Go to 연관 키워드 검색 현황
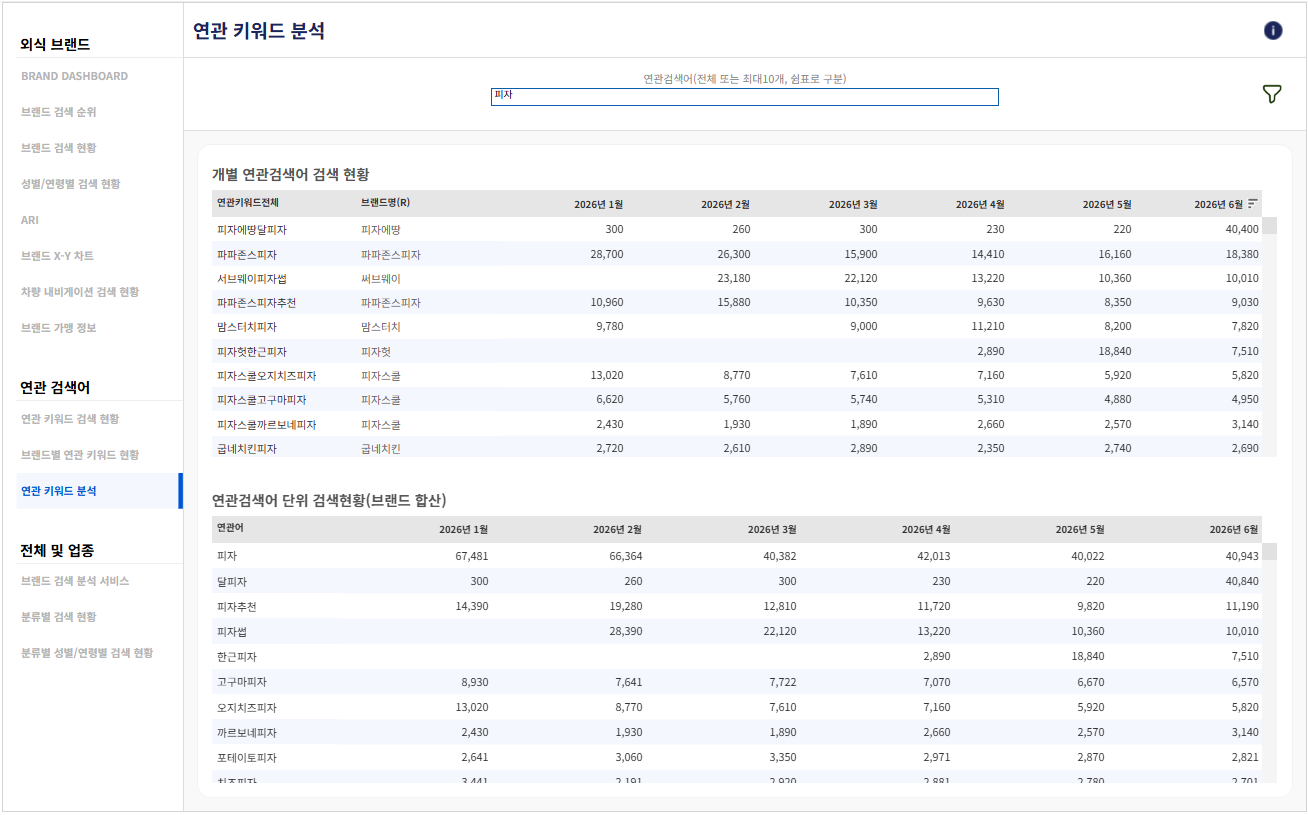Image resolution: width=1308 pixels, height=815 pixels. coord(70,419)
